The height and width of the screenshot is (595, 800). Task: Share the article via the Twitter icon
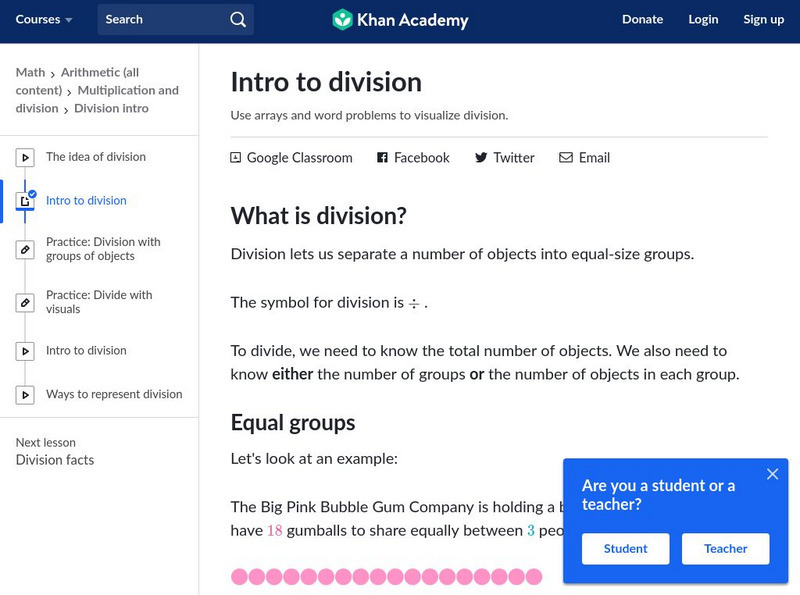tap(481, 157)
